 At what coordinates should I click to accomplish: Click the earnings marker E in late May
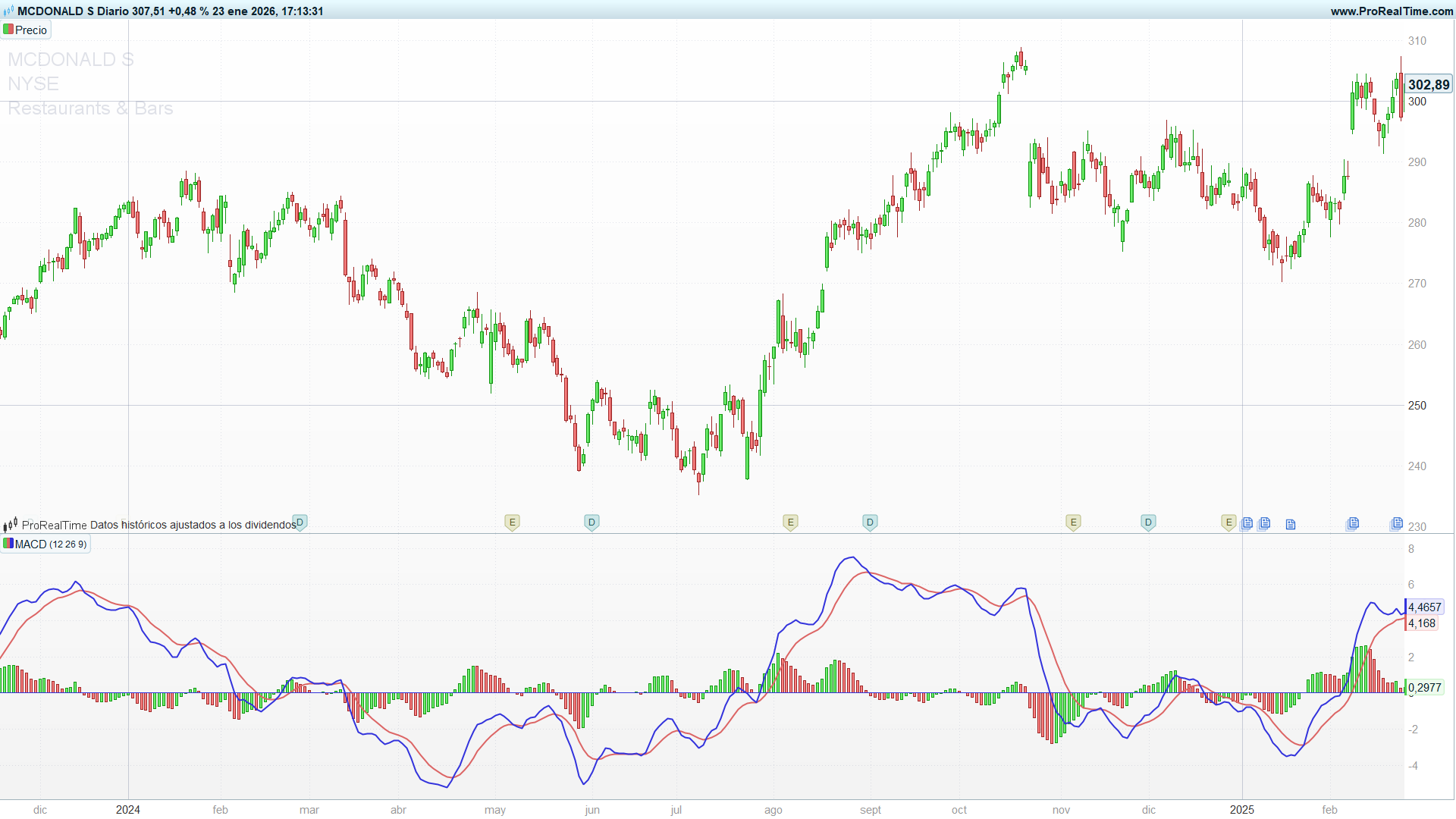click(x=513, y=522)
